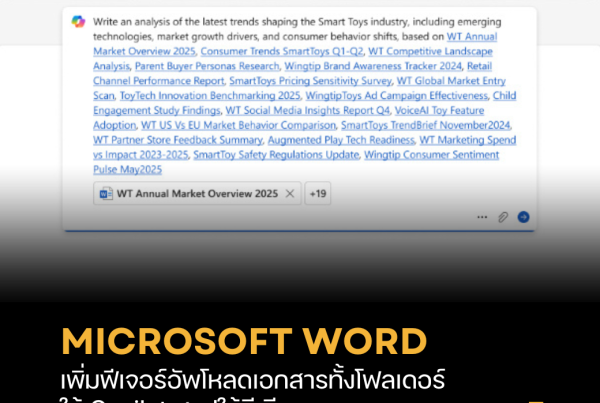Click the send arrow button

(x=523, y=216)
